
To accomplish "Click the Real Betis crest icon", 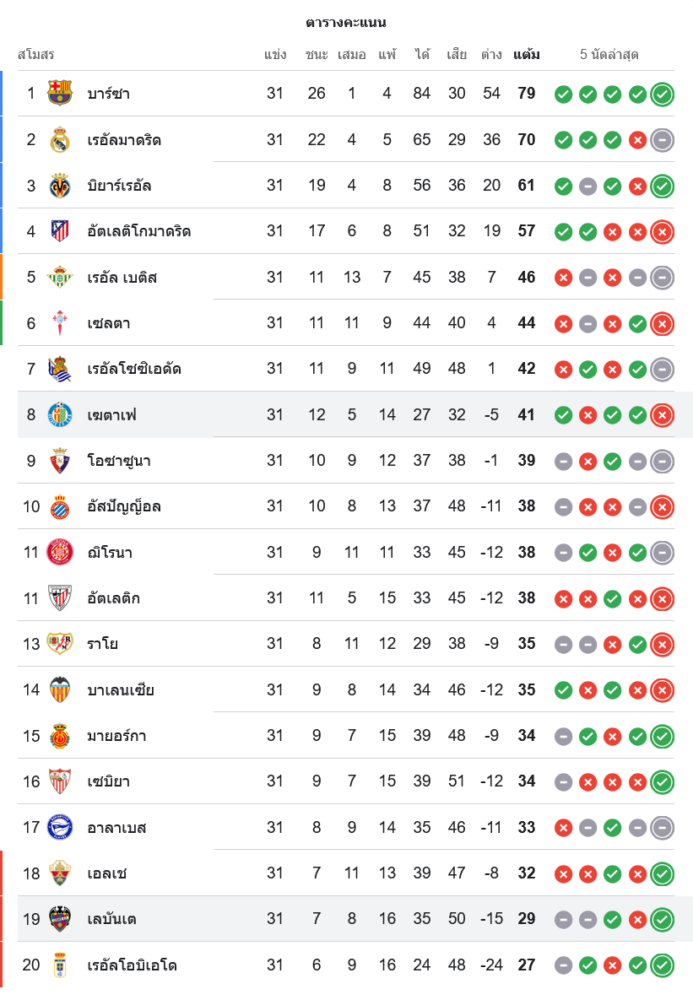I will pyautogui.click(x=60, y=278).
